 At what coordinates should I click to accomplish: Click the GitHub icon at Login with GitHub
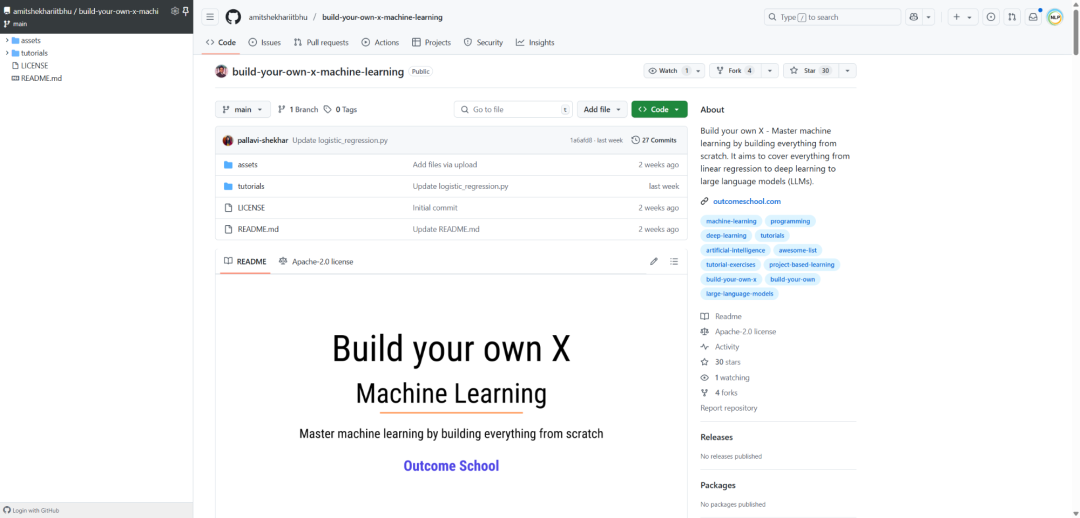[7, 510]
